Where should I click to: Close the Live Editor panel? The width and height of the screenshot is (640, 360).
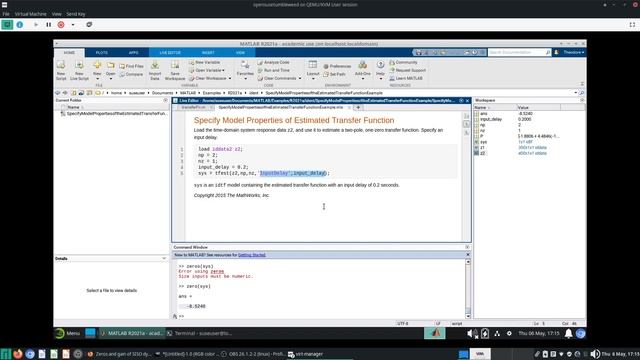coord(467,100)
